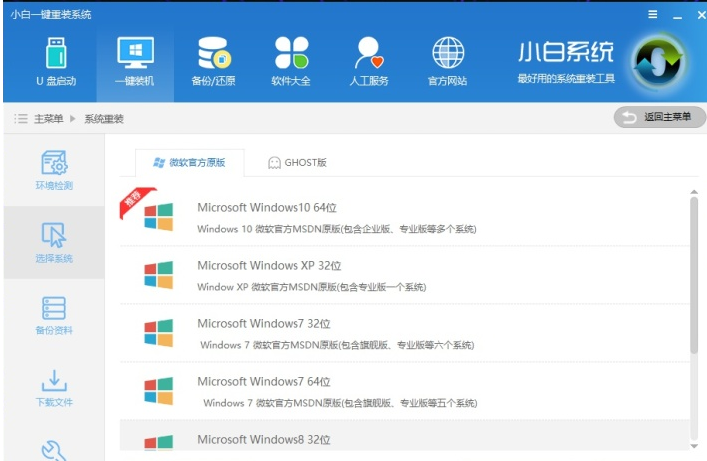Screen dimensions: 707x461
Task: Open the hamburger menu in title bar
Action: click(x=652, y=14)
